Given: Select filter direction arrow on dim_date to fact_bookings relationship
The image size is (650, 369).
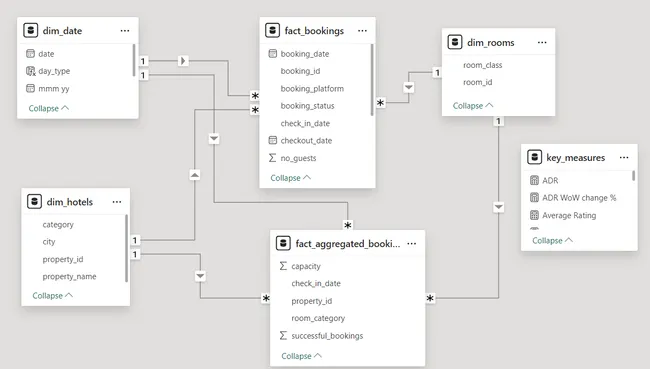Looking at the screenshot, I should click(x=183, y=61).
